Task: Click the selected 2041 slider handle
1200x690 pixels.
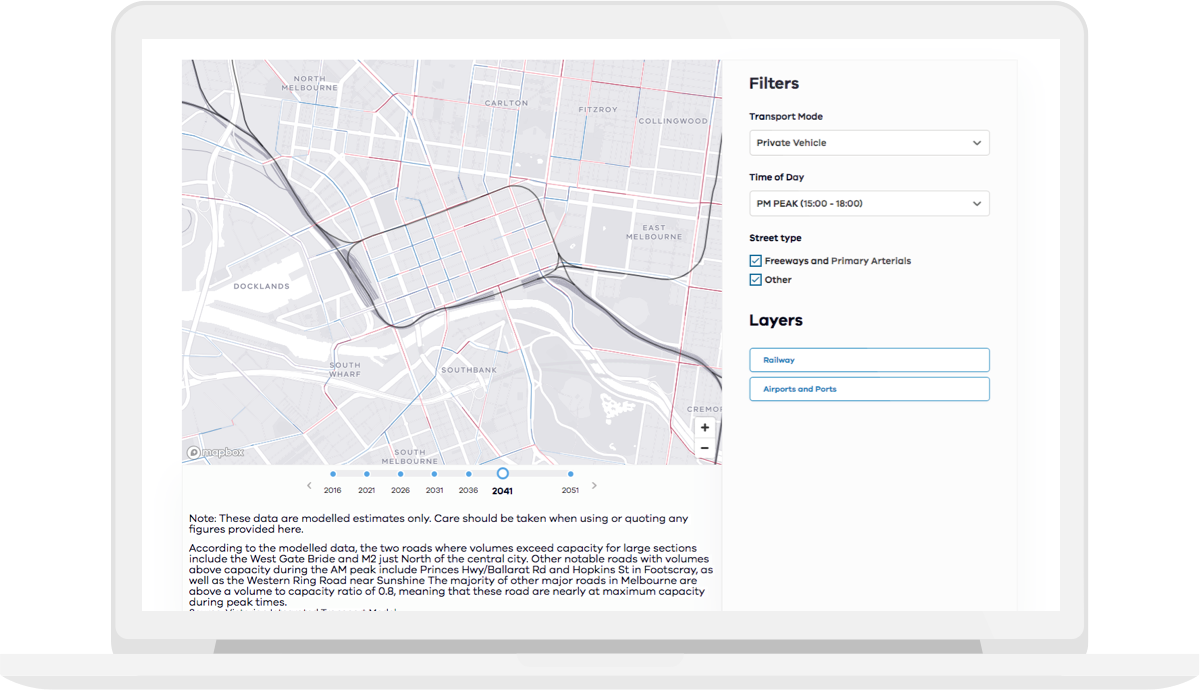Action: point(502,474)
